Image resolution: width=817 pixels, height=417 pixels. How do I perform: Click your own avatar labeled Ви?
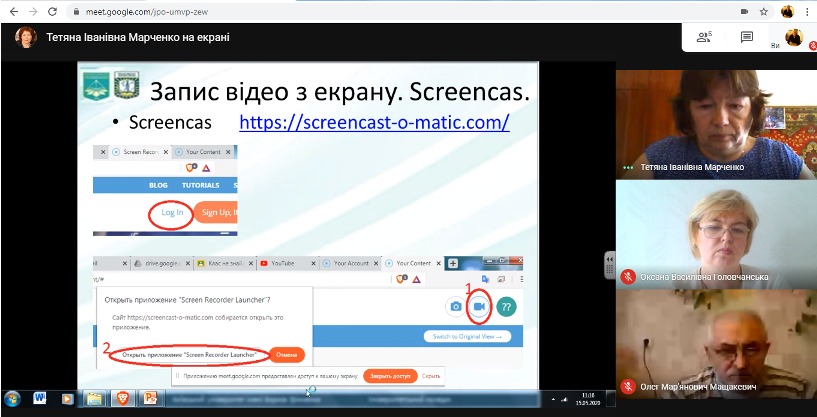pyautogui.click(x=793, y=37)
